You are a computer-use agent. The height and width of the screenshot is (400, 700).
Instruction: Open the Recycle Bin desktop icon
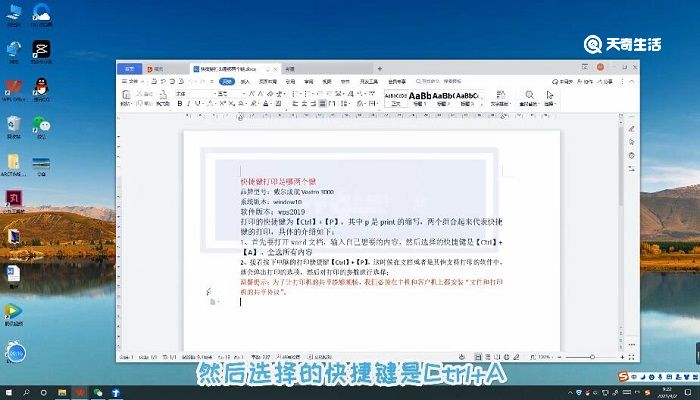tap(13, 124)
